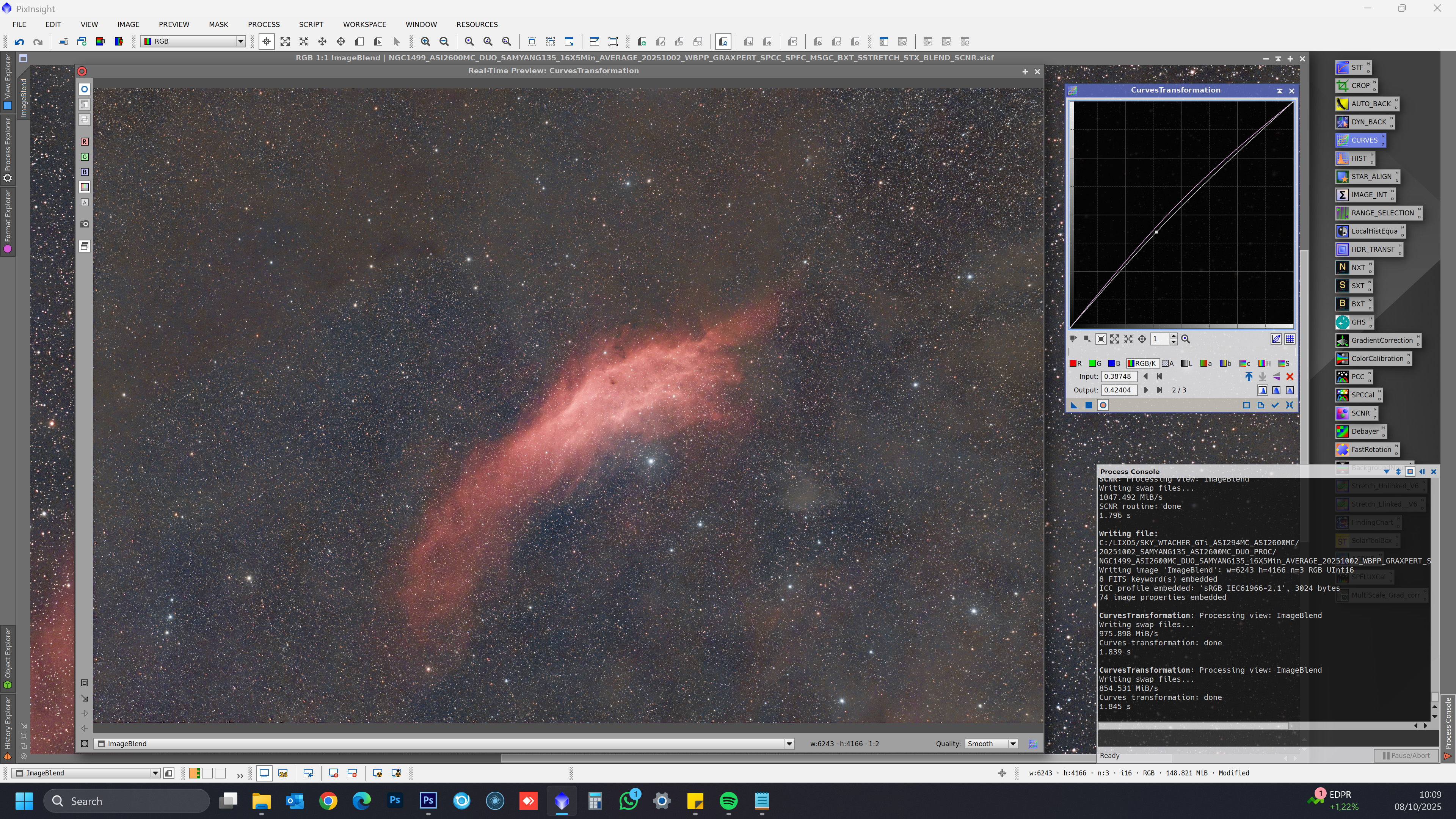Select the red R curve channel
The width and height of the screenshot is (1456, 819).
point(1075,364)
